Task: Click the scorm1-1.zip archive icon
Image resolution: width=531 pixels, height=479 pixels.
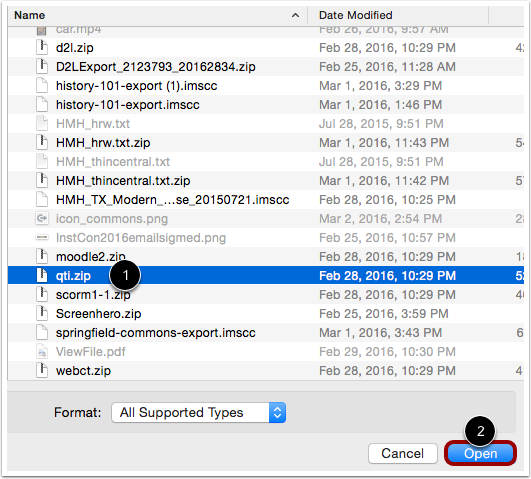Action: (42, 294)
